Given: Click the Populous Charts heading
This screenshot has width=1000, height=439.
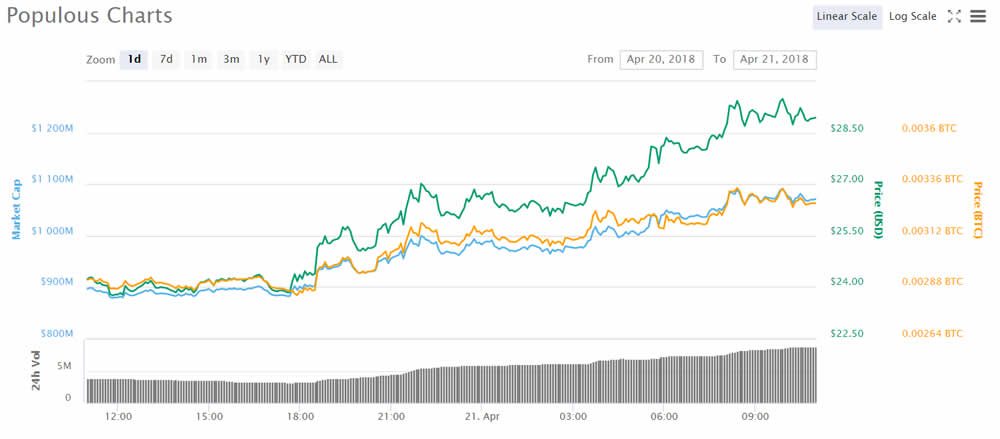Looking at the screenshot, I should click(x=89, y=16).
